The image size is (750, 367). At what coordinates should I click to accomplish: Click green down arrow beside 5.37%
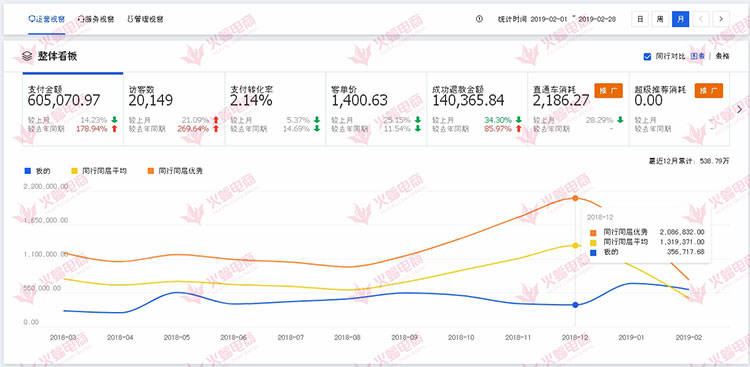coord(316,120)
